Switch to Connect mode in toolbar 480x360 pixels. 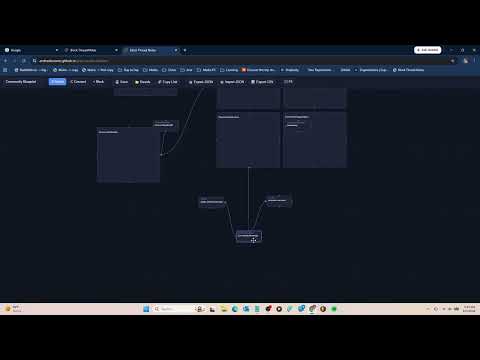pyautogui.click(x=78, y=82)
